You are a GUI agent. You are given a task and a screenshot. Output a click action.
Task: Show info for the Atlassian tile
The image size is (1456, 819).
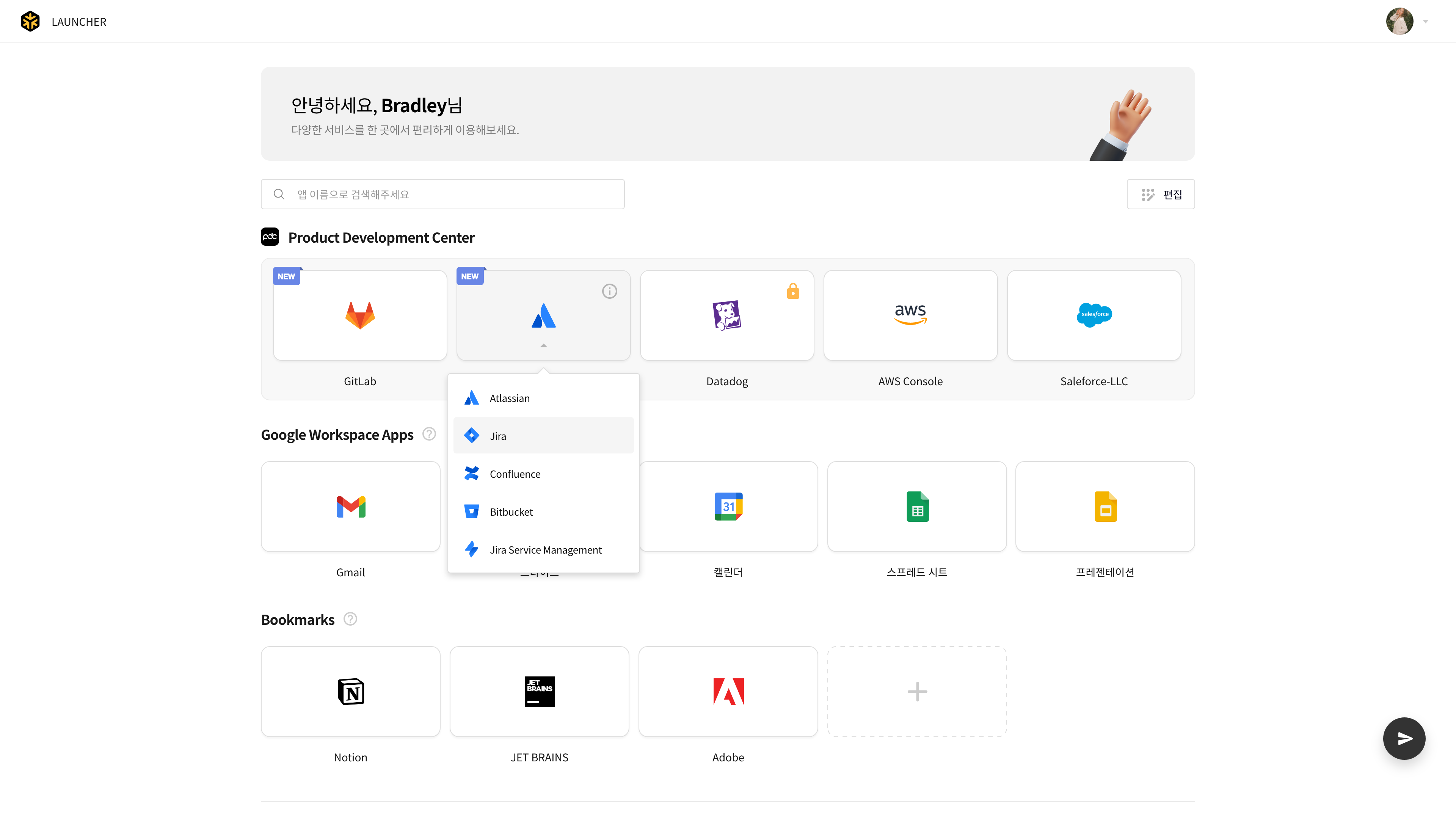[x=609, y=291]
